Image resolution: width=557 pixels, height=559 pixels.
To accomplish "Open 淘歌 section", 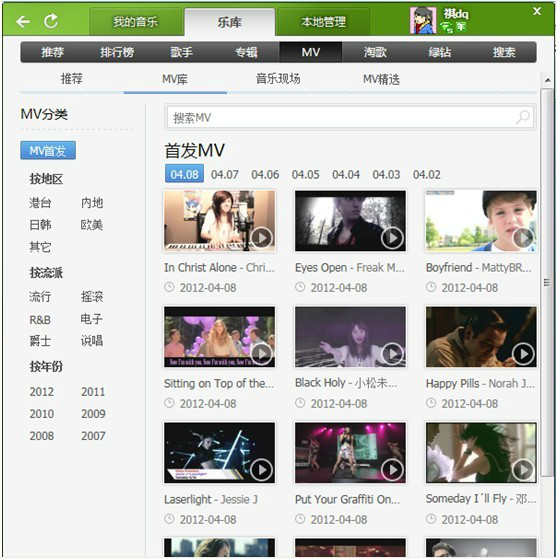I will [x=375, y=52].
